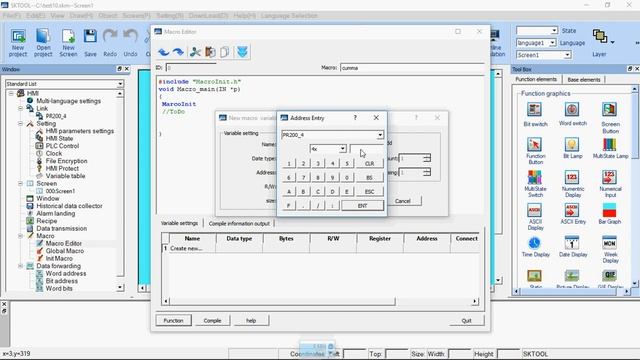Click the ENT key on address keypad
The height and width of the screenshot is (360, 640).
coord(362,206)
